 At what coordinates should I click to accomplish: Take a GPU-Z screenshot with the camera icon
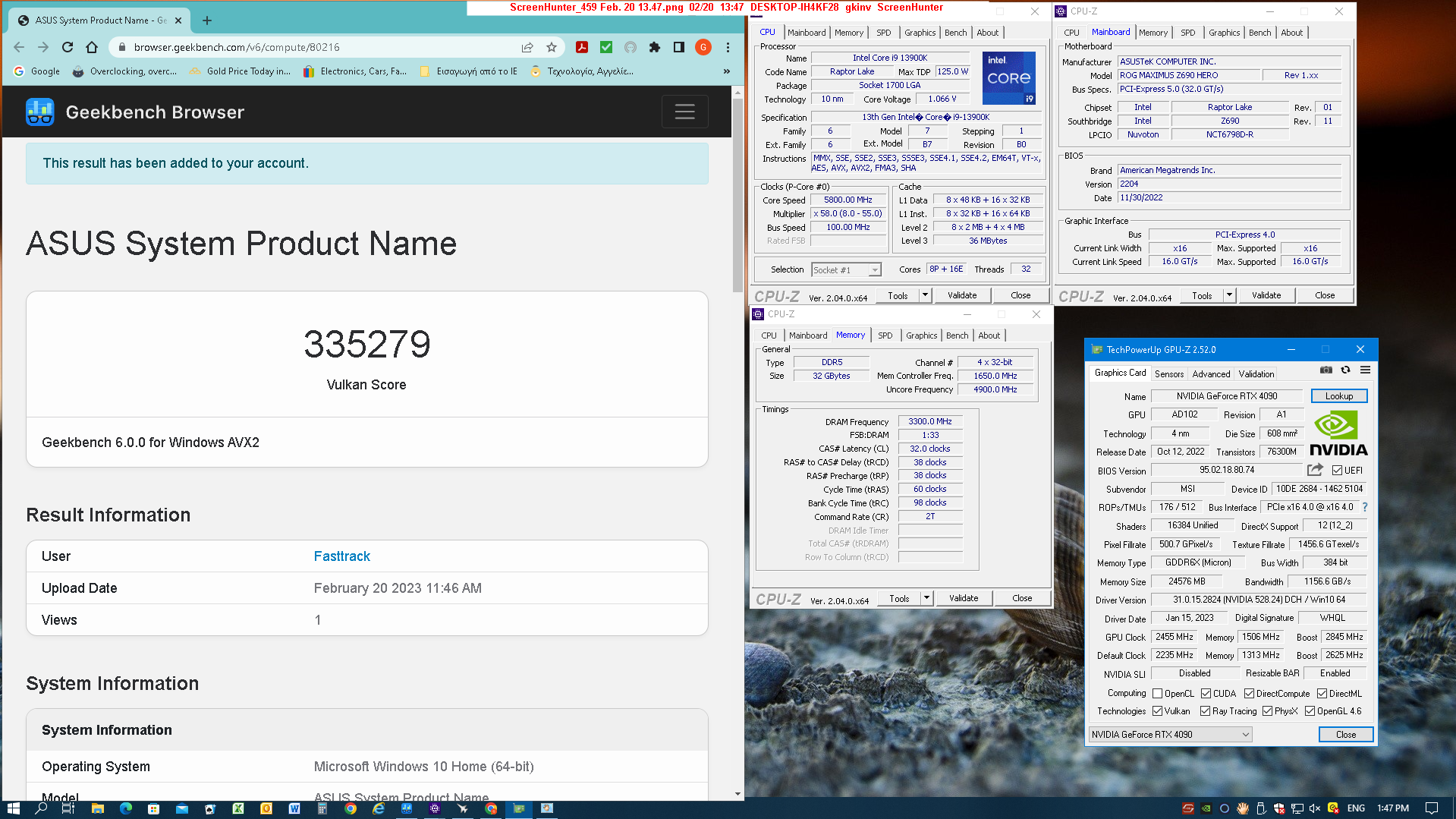click(1325, 370)
